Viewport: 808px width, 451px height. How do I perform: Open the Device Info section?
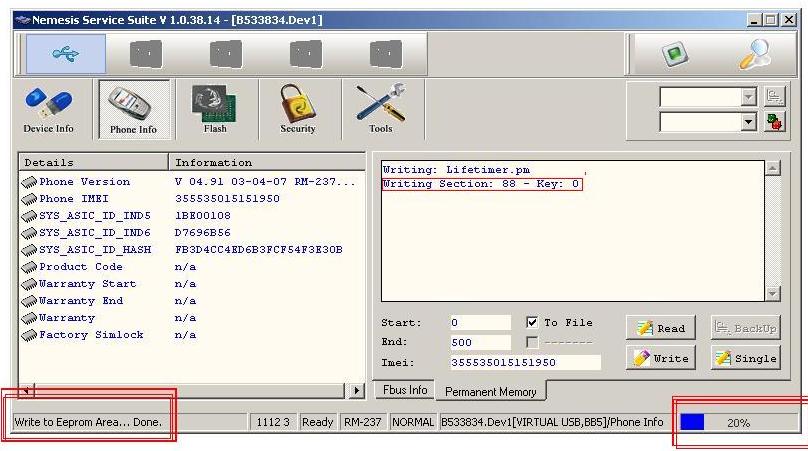click(48, 110)
